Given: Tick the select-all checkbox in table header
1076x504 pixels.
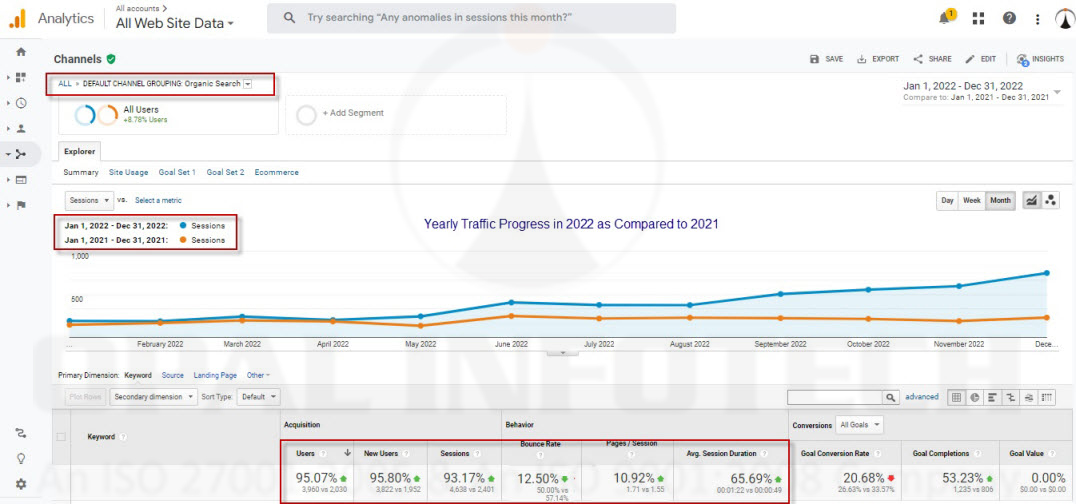Looking at the screenshot, I should click(61, 437).
